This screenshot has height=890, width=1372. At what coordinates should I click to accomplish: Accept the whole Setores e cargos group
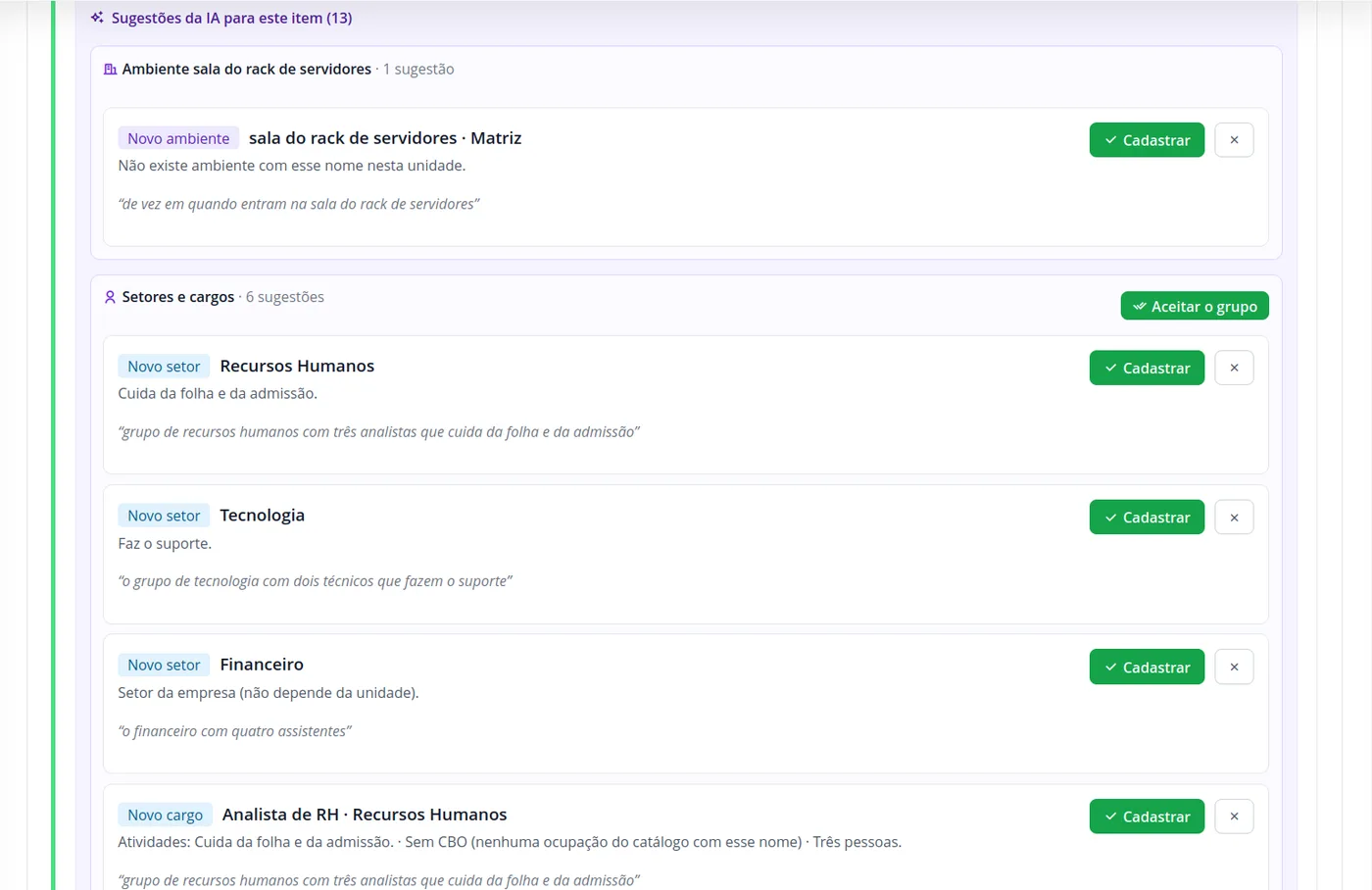(x=1195, y=306)
